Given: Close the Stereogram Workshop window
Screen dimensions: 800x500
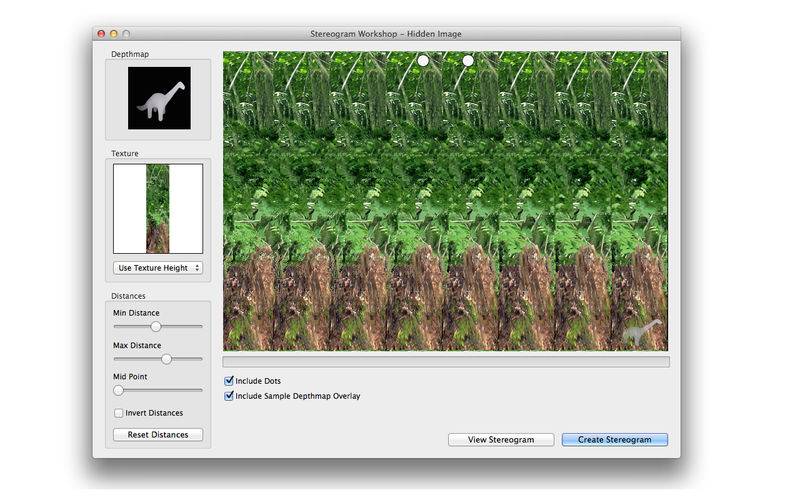Looking at the screenshot, I should point(101,34).
